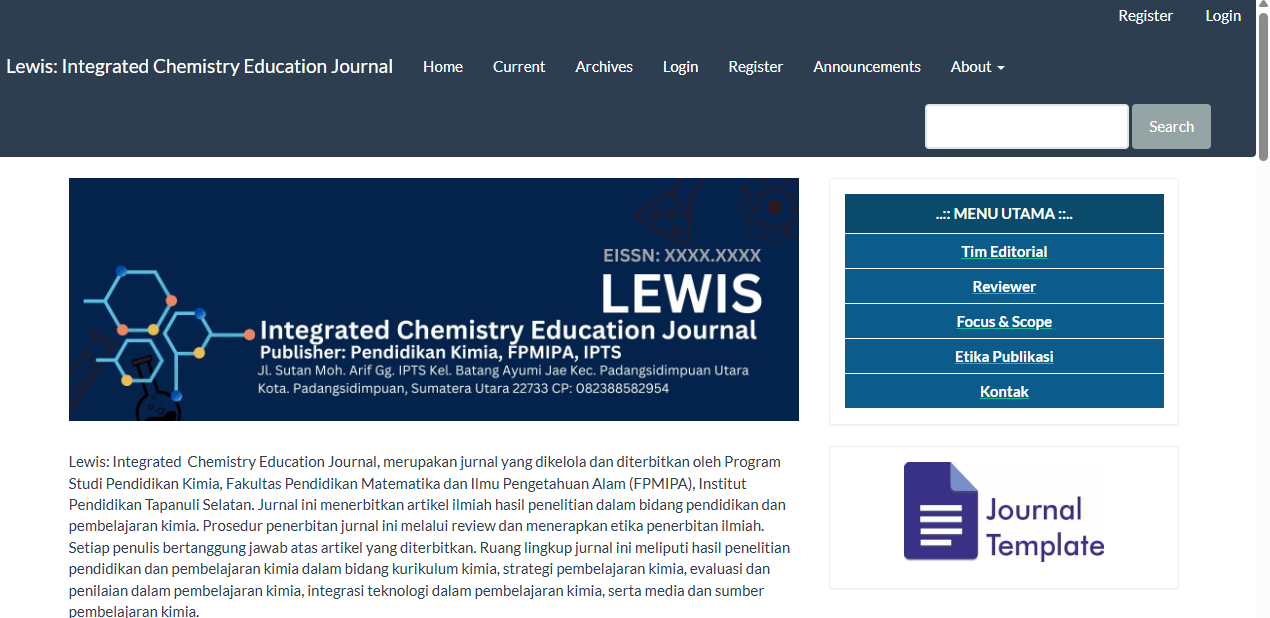Select Current from the navigation bar
The height and width of the screenshot is (618, 1270).
[519, 66]
